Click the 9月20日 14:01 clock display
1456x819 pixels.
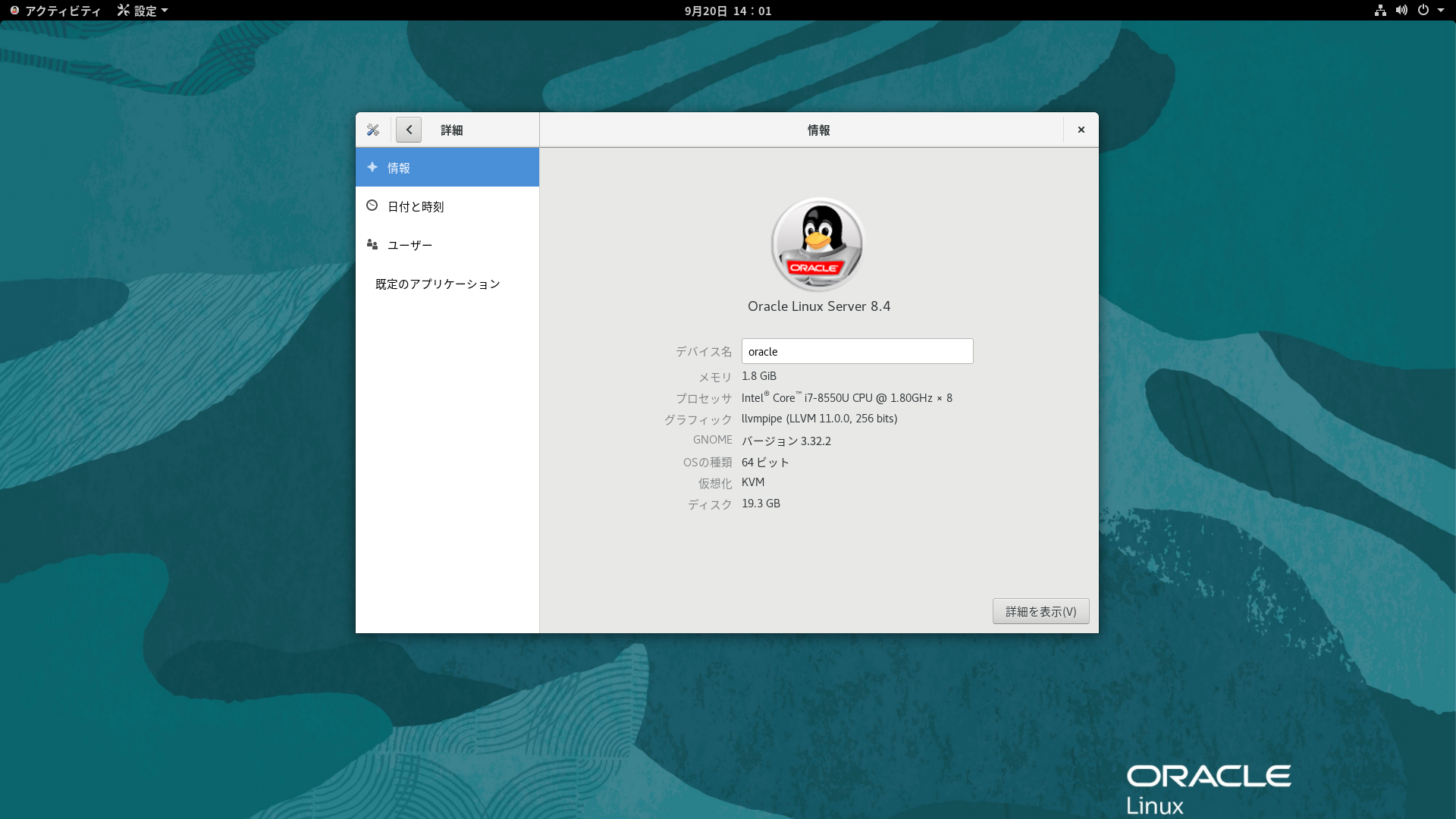coord(727,11)
